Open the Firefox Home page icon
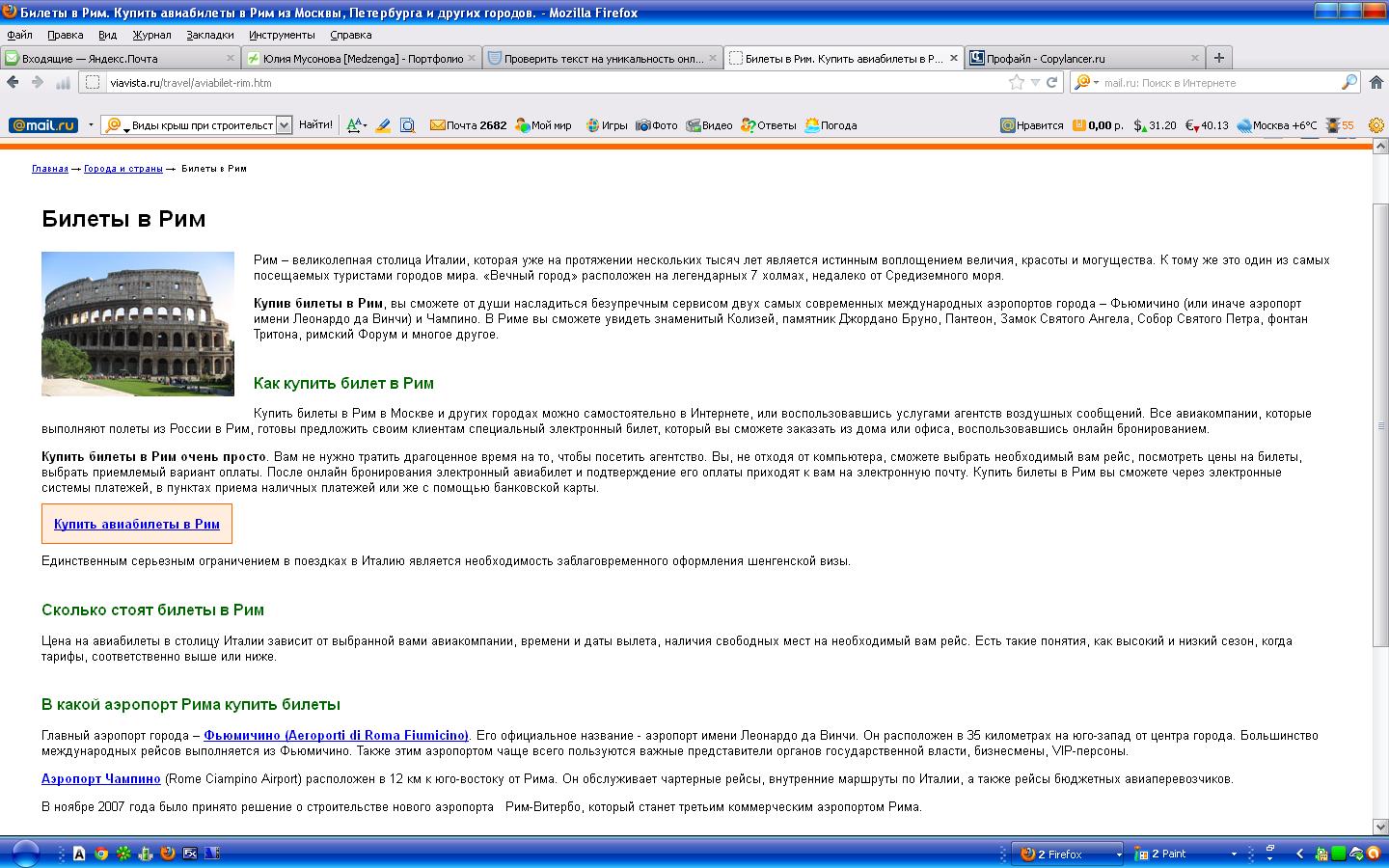Viewport: 1389px width, 868px height. pyautogui.click(x=1377, y=82)
